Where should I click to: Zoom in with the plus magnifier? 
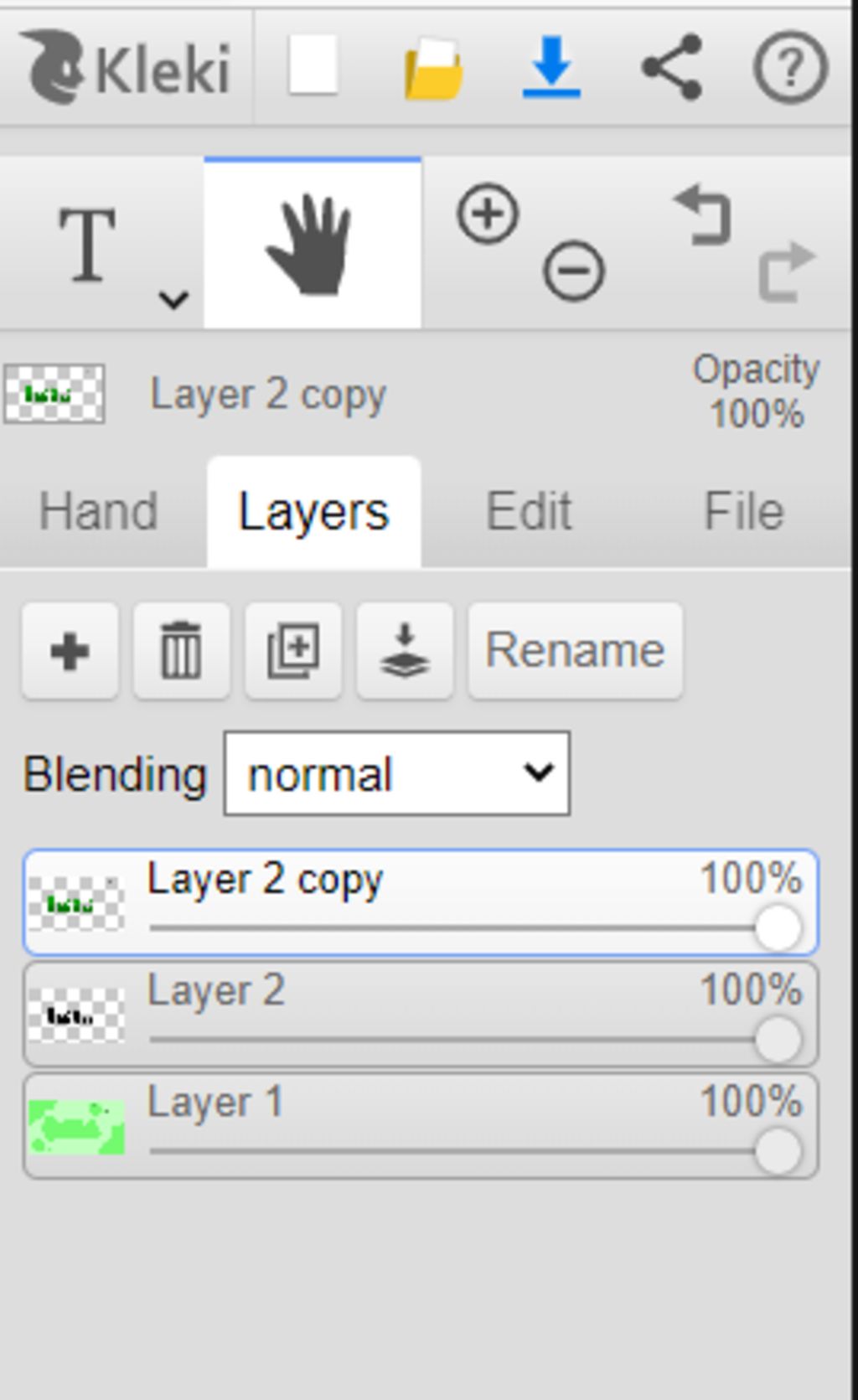coord(488,214)
